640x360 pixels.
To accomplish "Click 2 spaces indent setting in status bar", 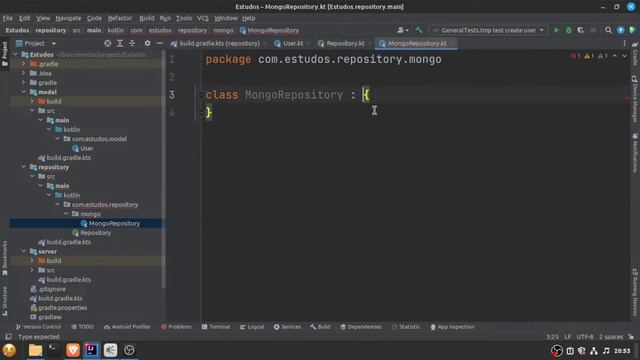I will click(x=611, y=337).
